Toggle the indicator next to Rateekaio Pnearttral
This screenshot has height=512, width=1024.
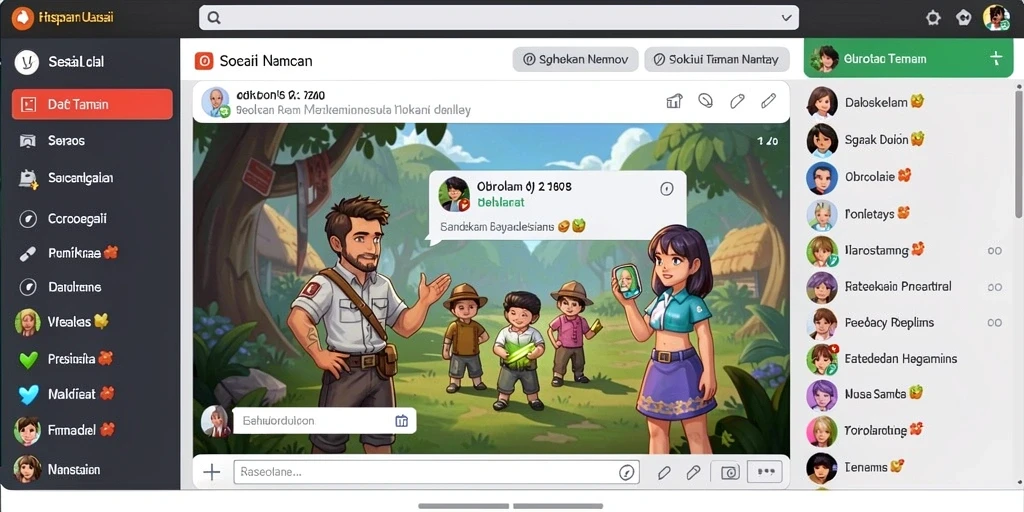pos(995,287)
